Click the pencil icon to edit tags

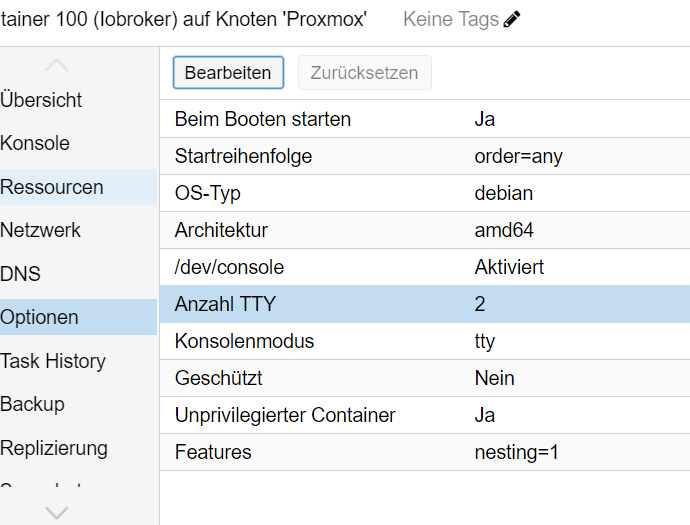(512, 20)
